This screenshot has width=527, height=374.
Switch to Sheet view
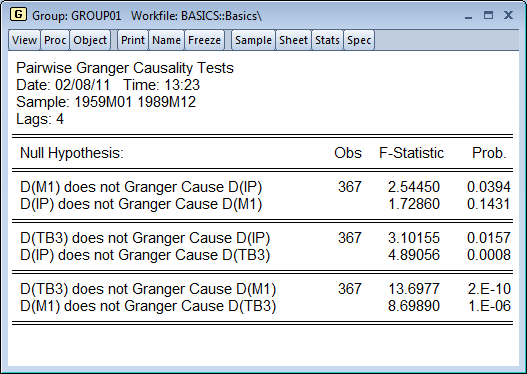pyautogui.click(x=293, y=40)
